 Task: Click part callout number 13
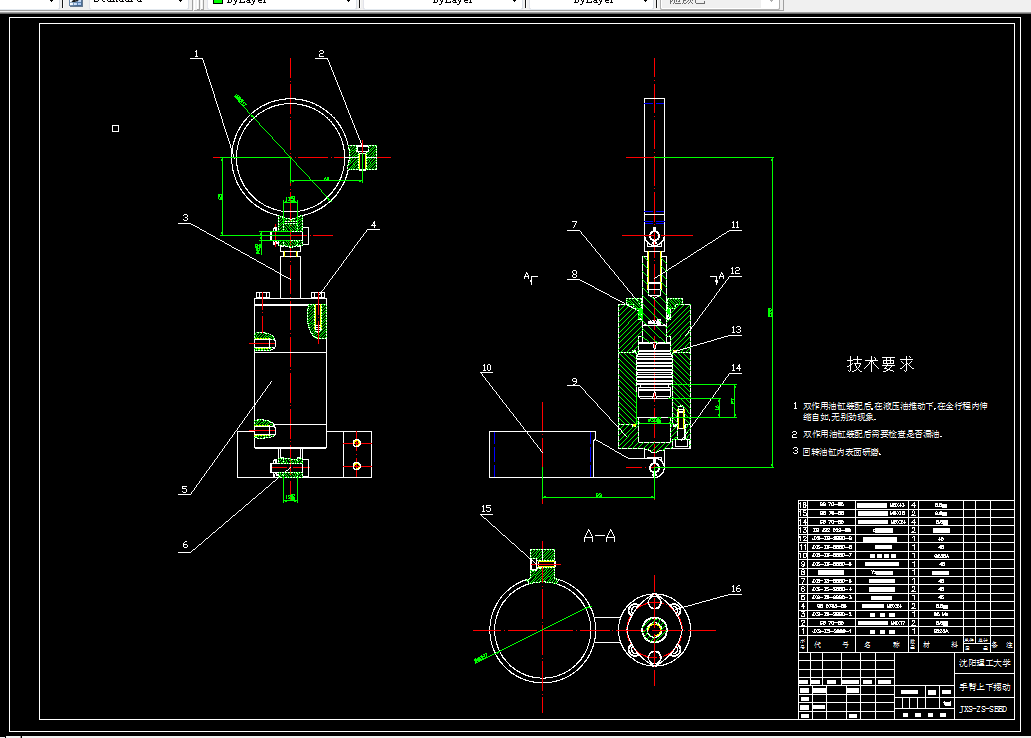click(736, 330)
